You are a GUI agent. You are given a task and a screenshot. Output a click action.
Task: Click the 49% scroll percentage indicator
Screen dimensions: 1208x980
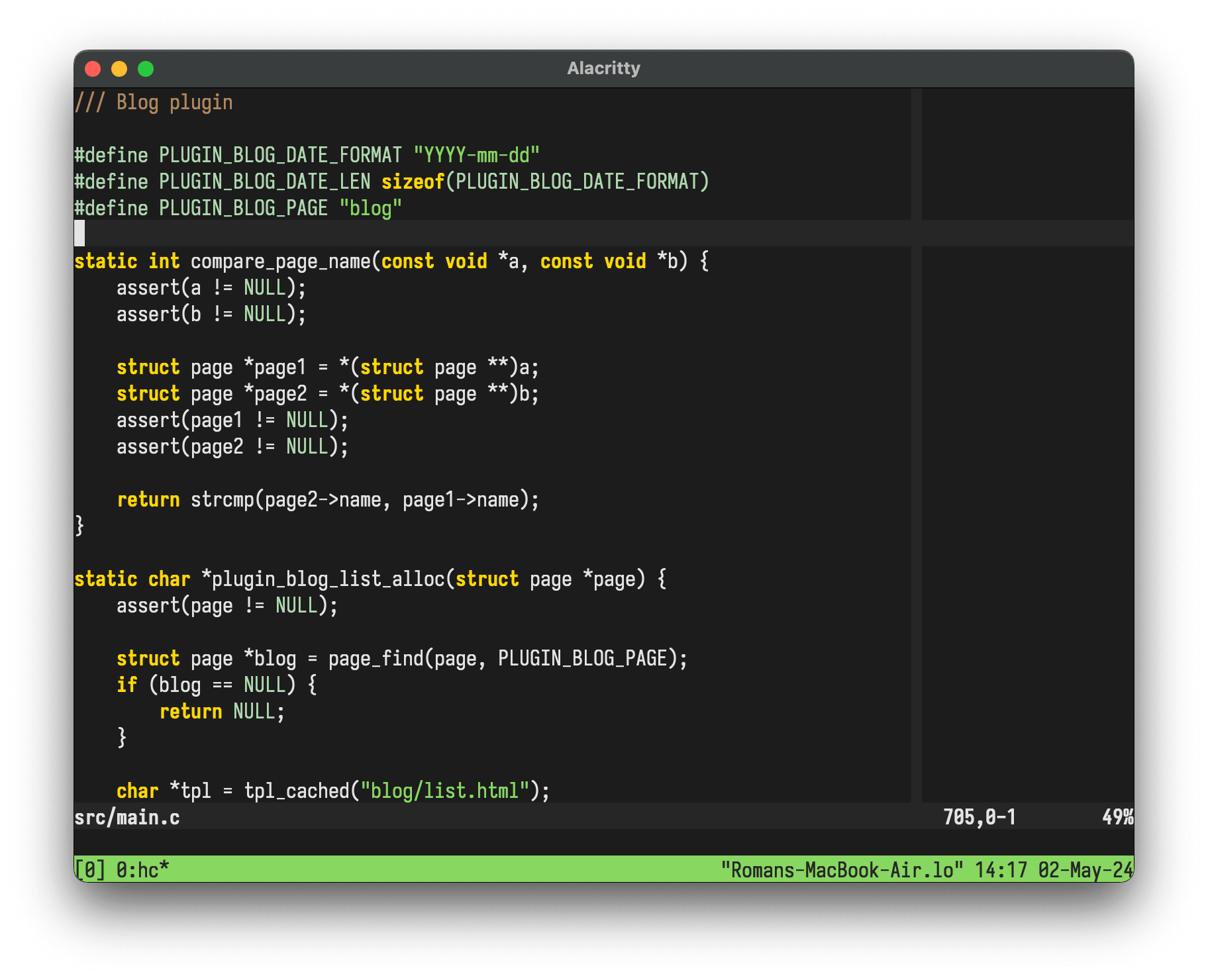coord(1117,818)
